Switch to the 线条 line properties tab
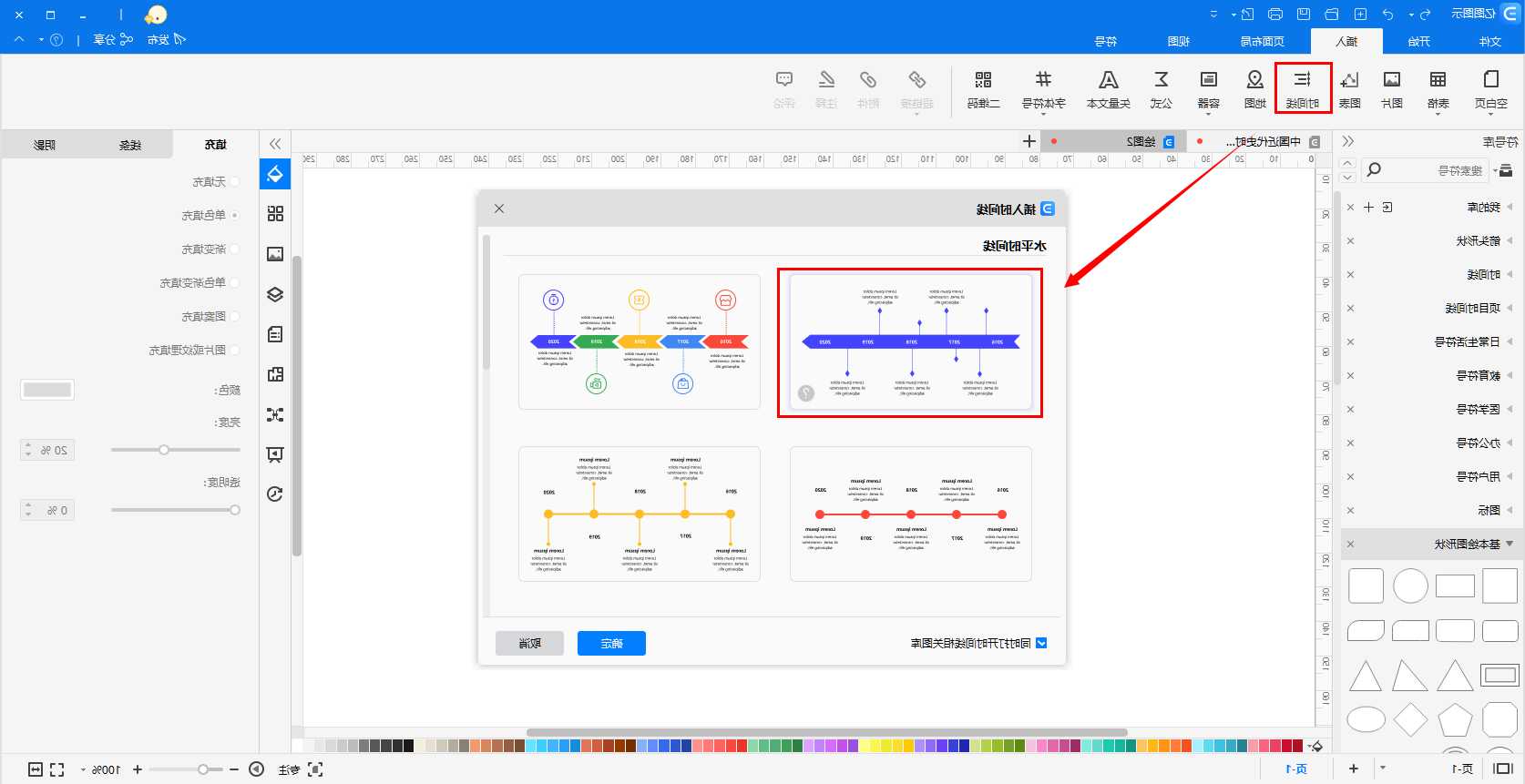Image resolution: width=1525 pixels, height=784 pixels. pos(130,145)
